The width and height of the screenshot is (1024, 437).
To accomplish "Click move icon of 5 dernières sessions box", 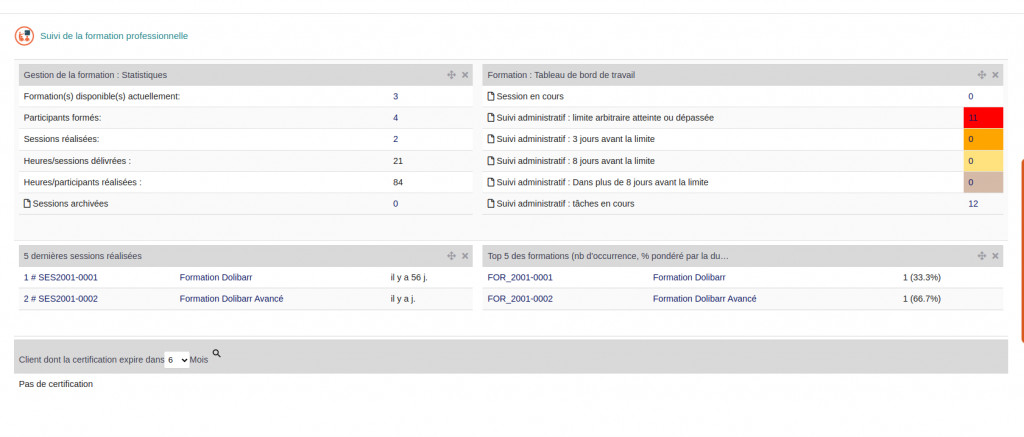I will coord(451,256).
